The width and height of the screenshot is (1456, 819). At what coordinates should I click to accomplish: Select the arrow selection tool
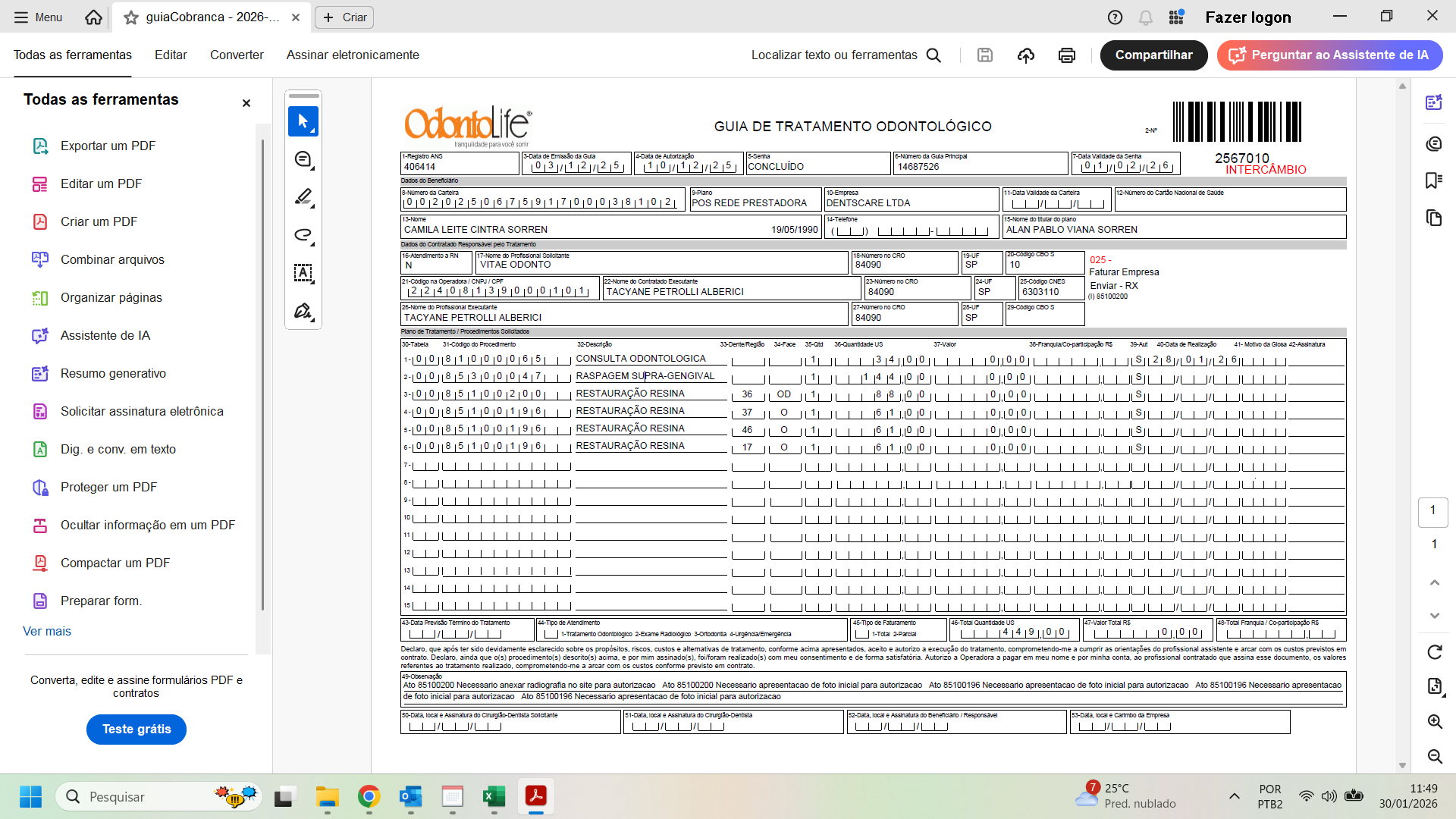pos(303,121)
